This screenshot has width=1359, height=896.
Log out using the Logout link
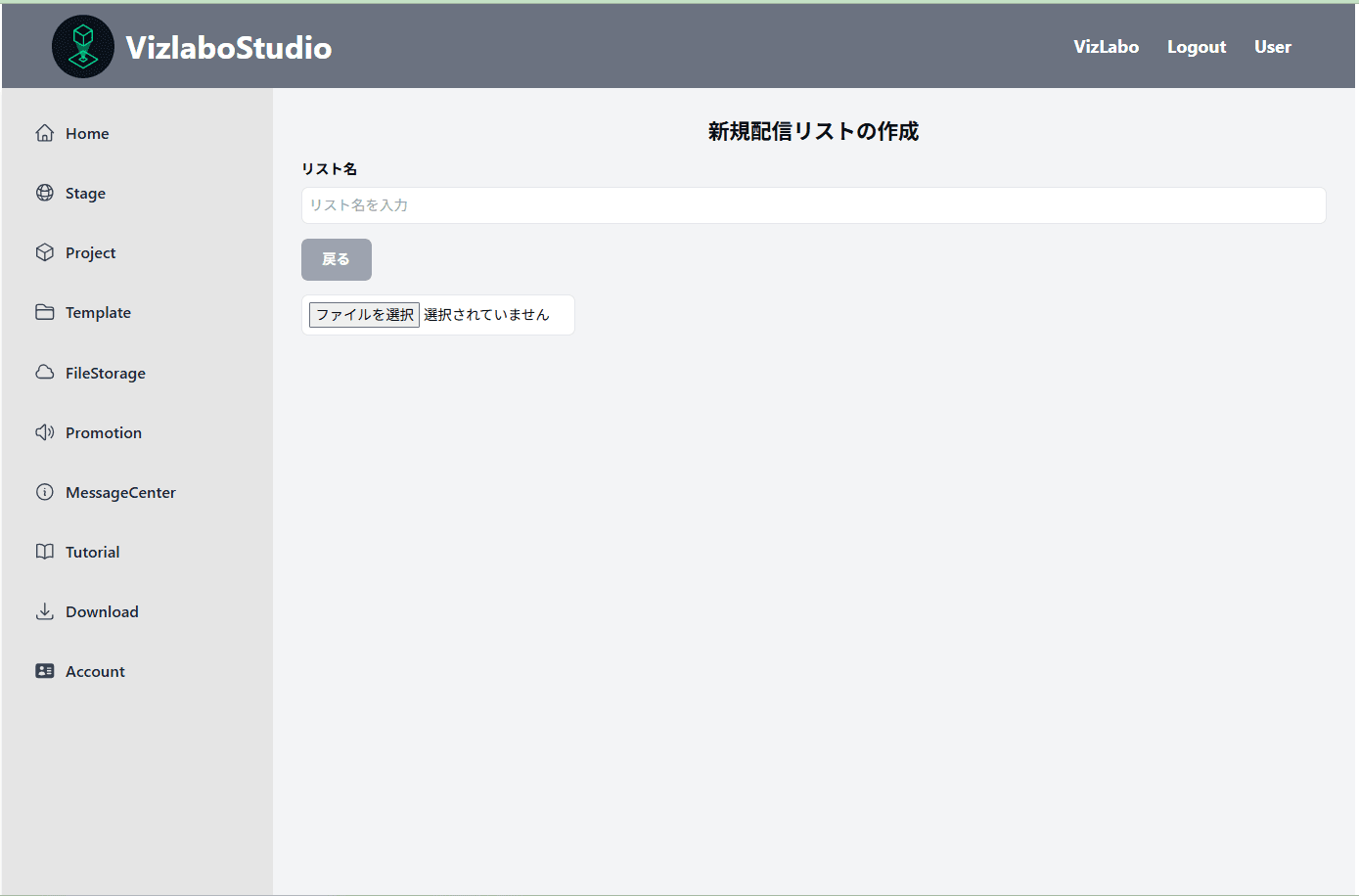(1196, 47)
